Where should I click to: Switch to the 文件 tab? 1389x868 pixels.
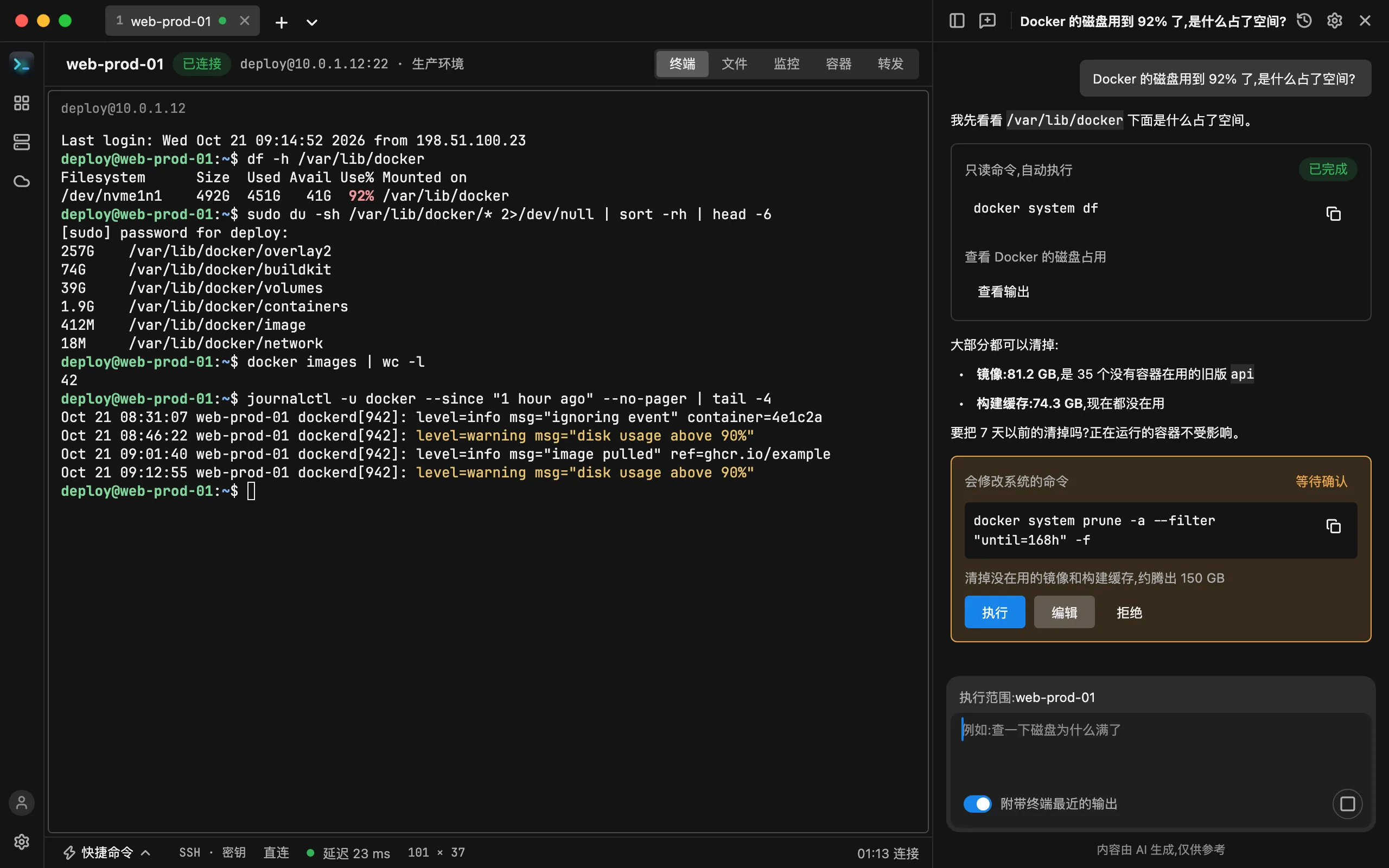point(734,63)
